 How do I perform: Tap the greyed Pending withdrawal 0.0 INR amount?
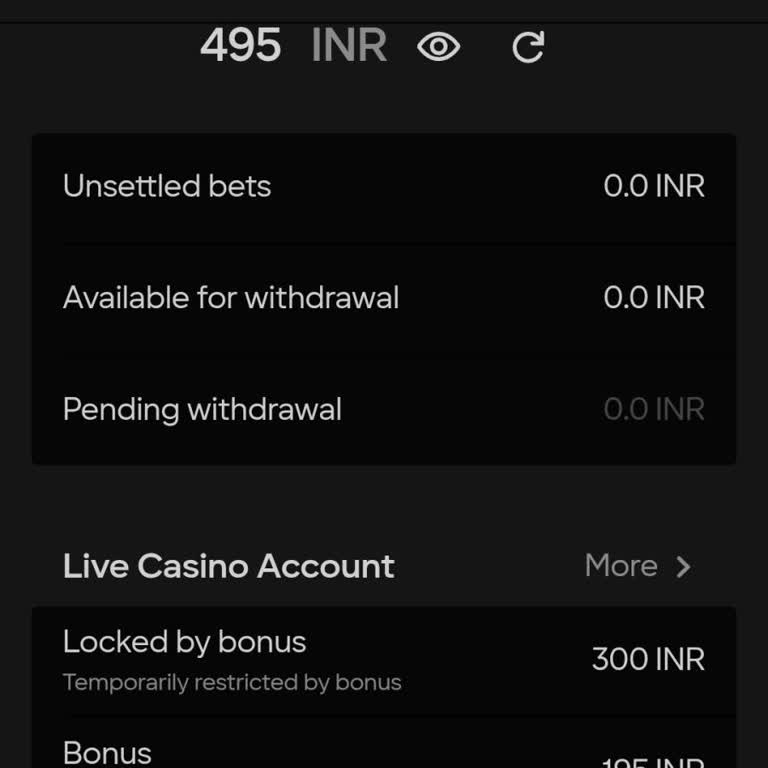coord(654,410)
